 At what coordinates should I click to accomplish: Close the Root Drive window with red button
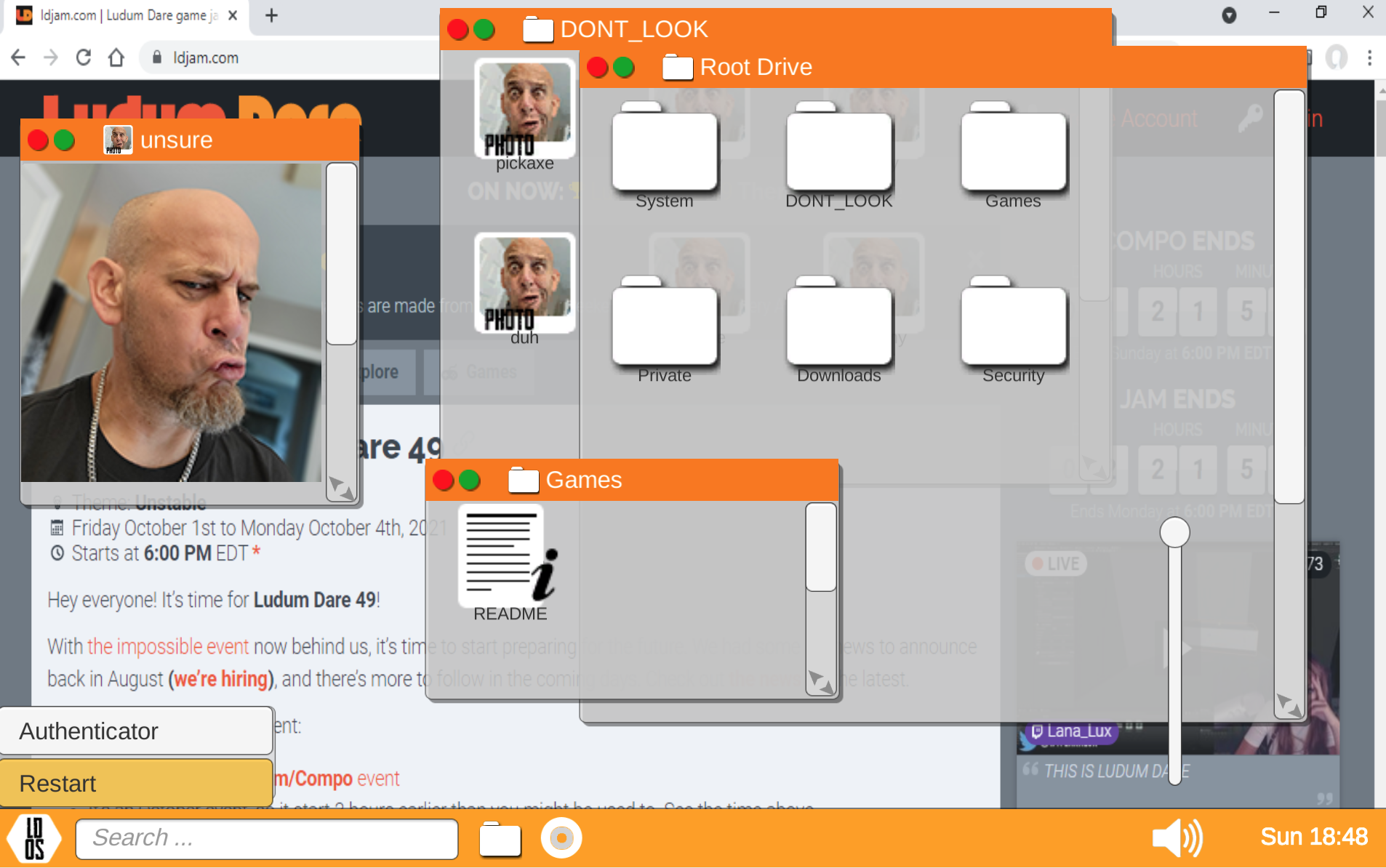click(598, 67)
